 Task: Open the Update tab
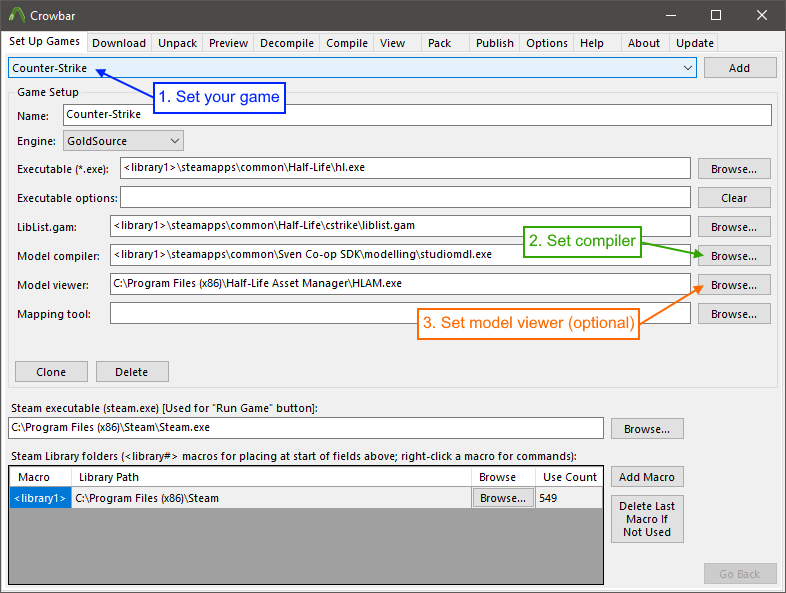(695, 43)
